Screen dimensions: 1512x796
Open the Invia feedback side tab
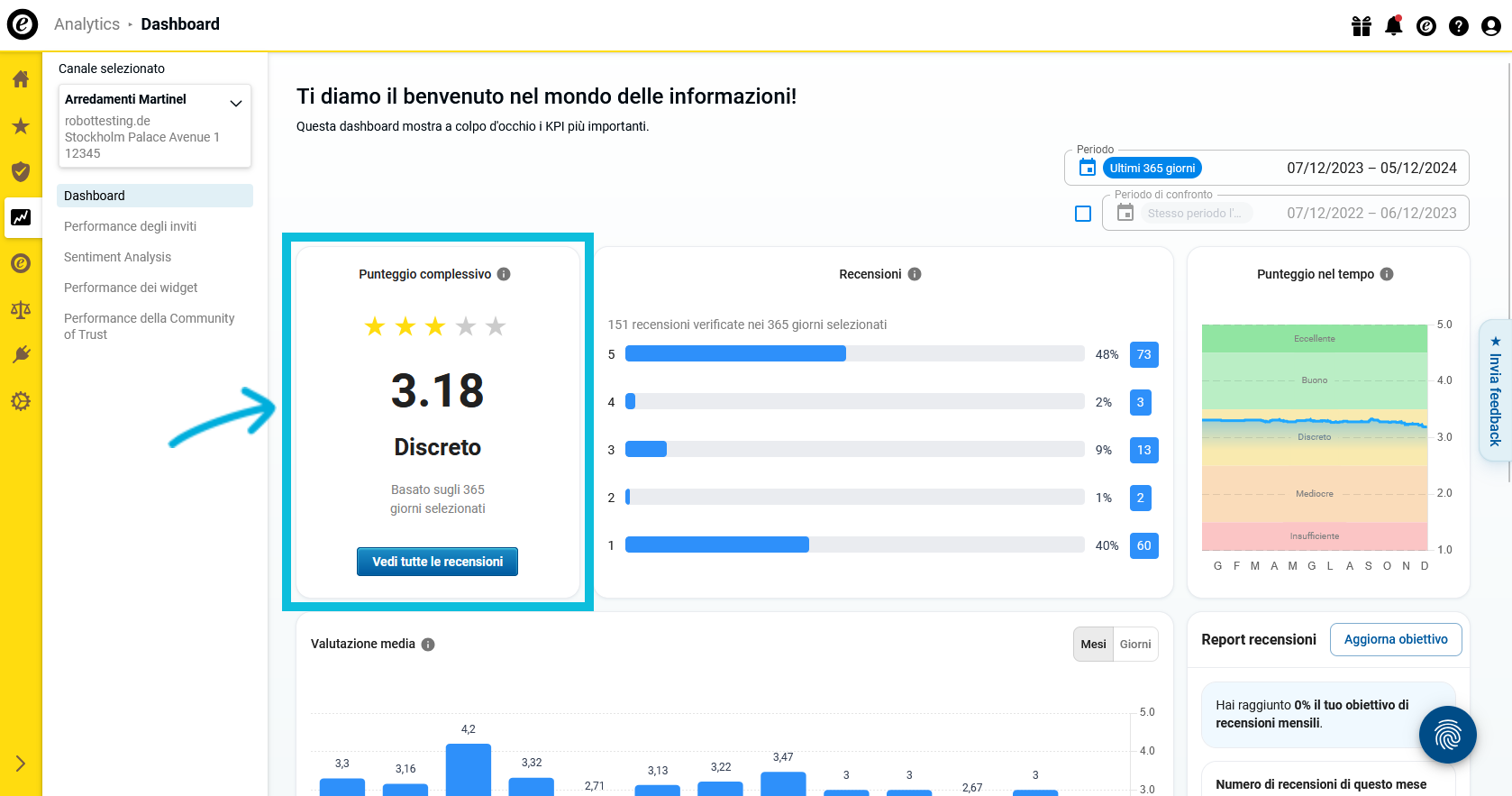click(x=1495, y=390)
